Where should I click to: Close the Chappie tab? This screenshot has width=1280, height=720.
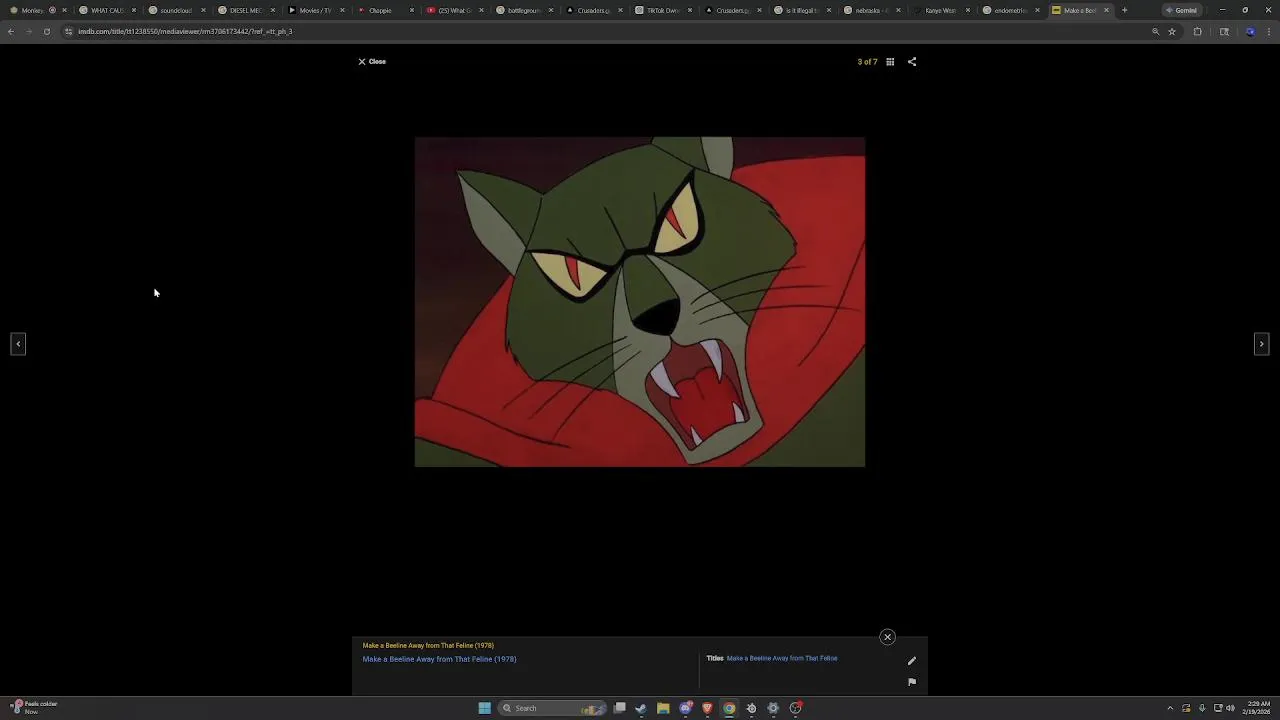tap(411, 10)
